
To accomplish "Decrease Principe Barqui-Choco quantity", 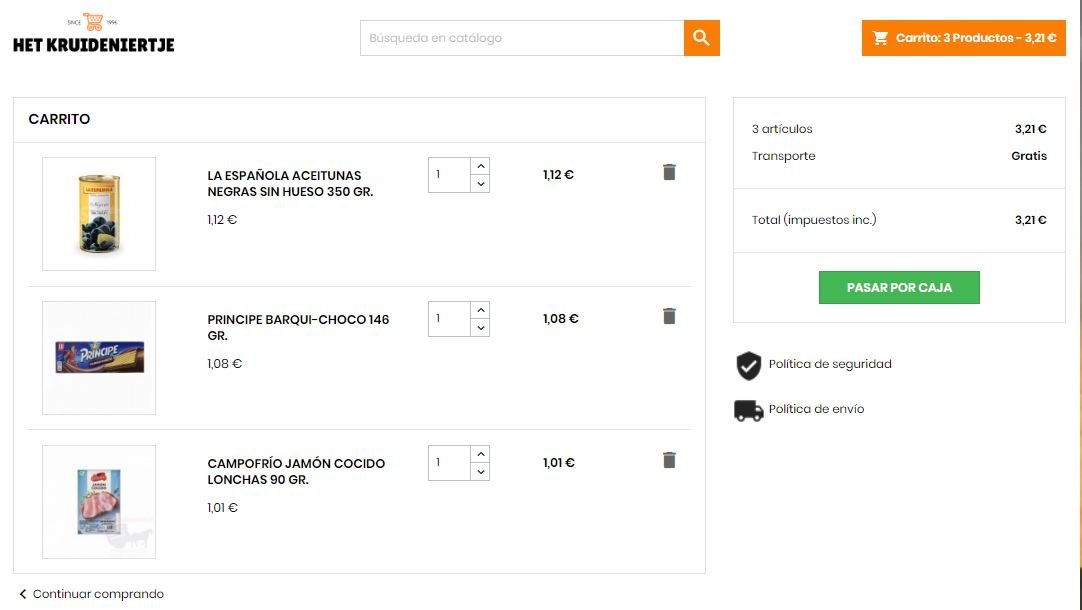I will (480, 328).
